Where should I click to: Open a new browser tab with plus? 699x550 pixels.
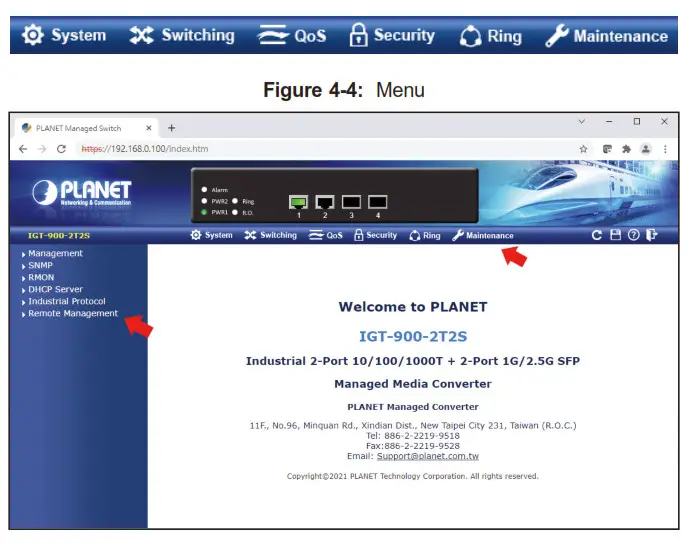click(172, 128)
